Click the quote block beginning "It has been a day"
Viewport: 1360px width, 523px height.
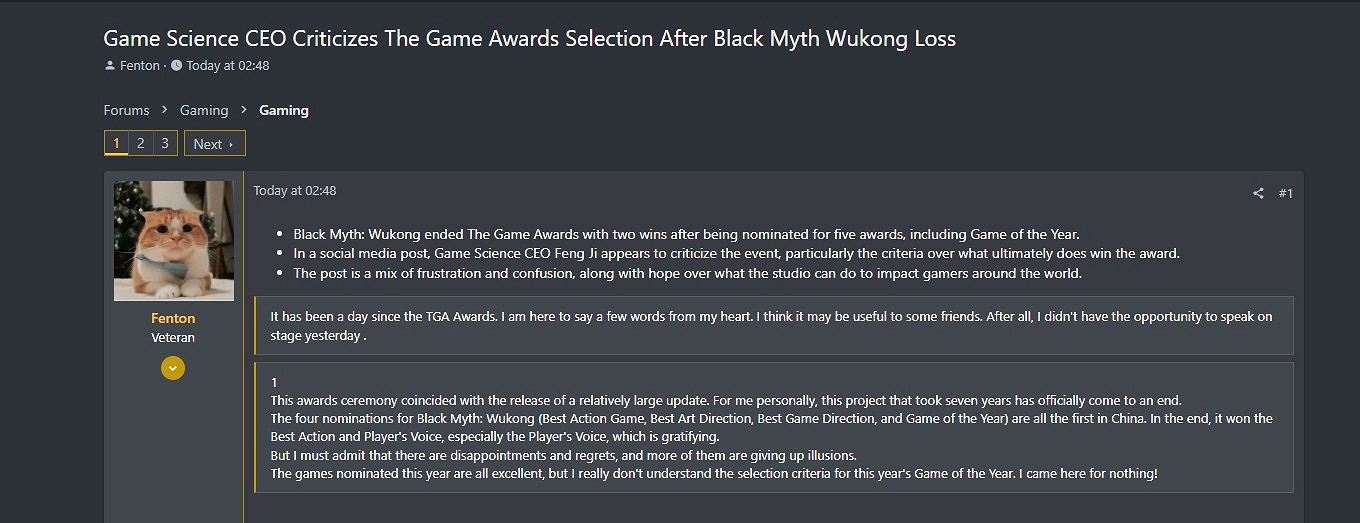tap(772, 325)
